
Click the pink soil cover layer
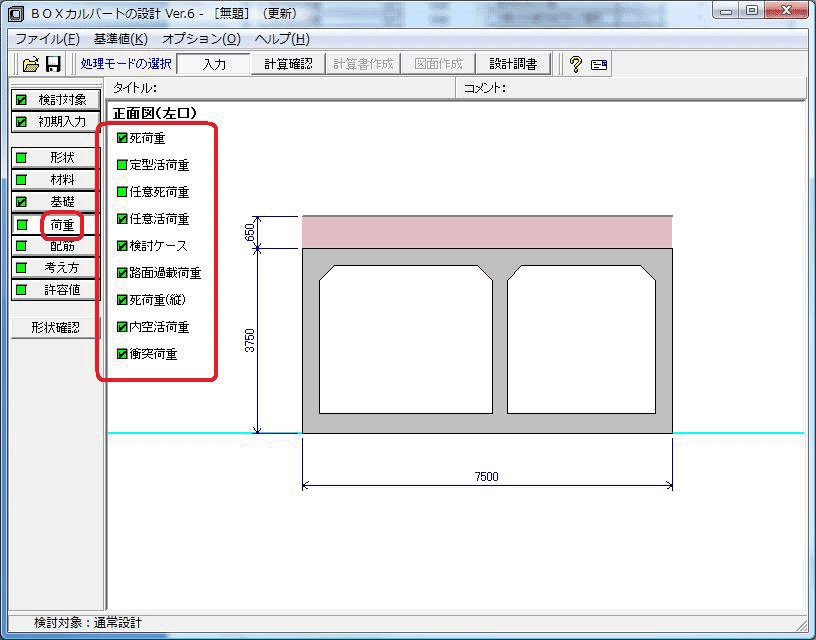(487, 232)
